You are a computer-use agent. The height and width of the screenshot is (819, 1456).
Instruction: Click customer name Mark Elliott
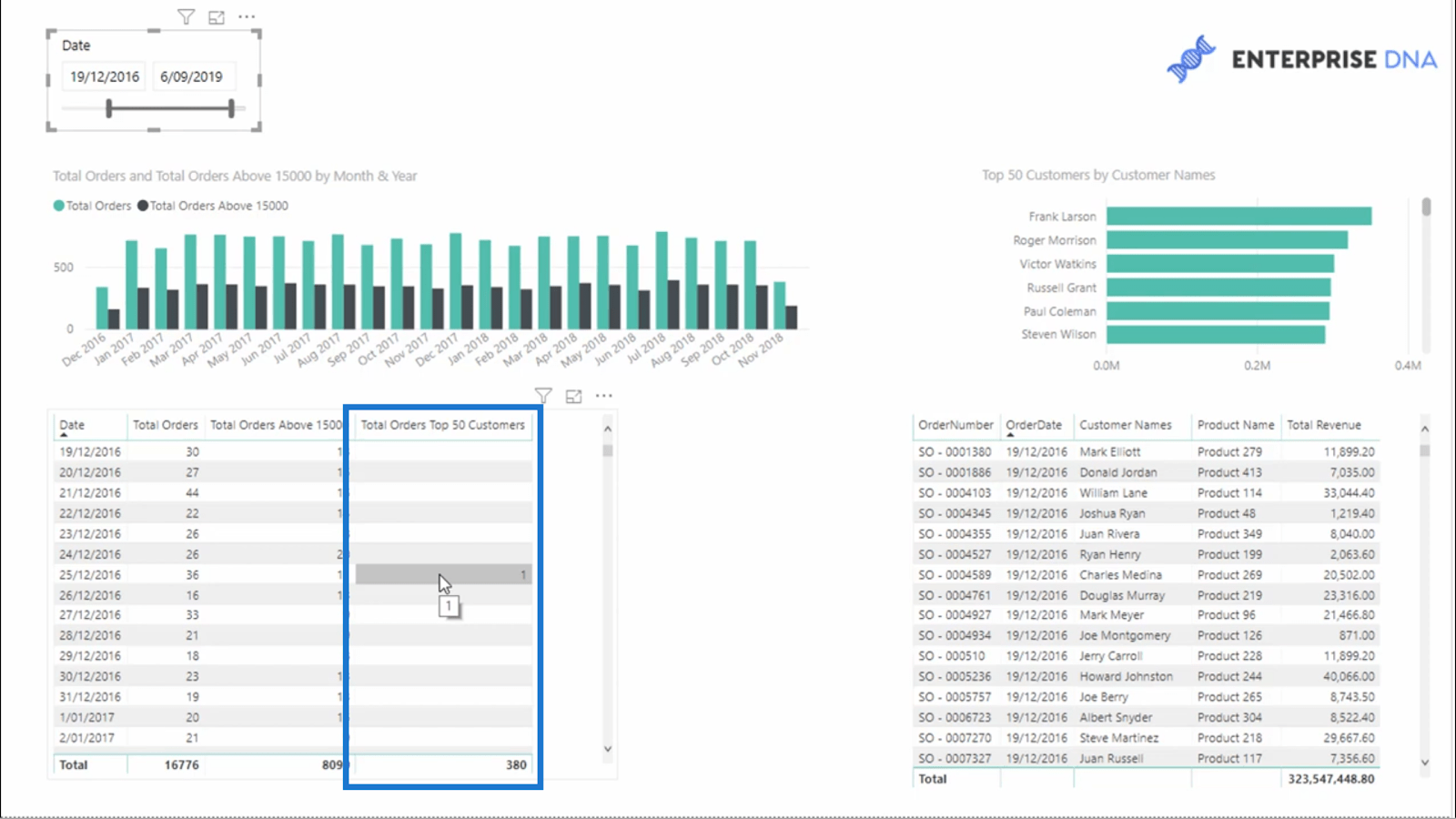pos(1110,451)
